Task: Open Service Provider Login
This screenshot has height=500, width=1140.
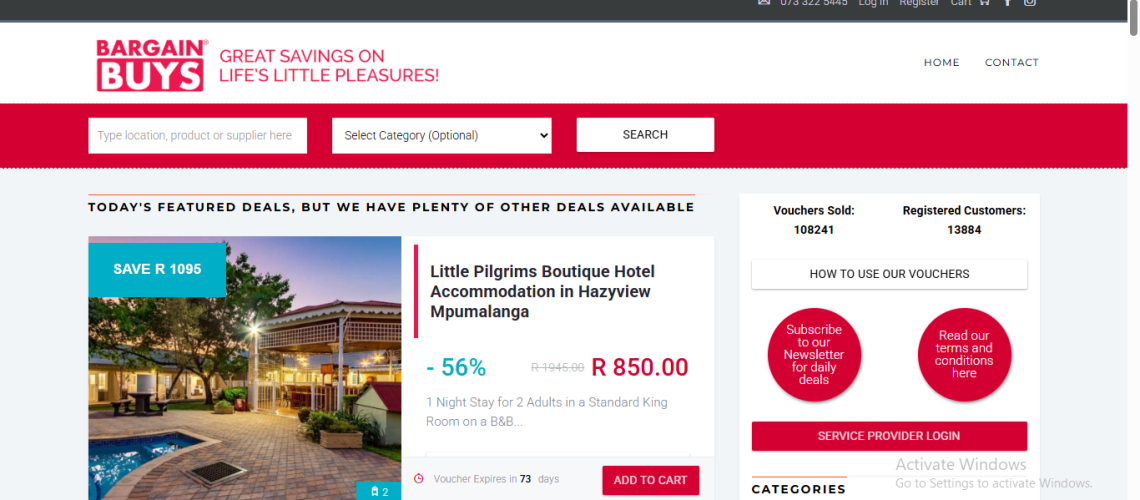Action: 889,436
